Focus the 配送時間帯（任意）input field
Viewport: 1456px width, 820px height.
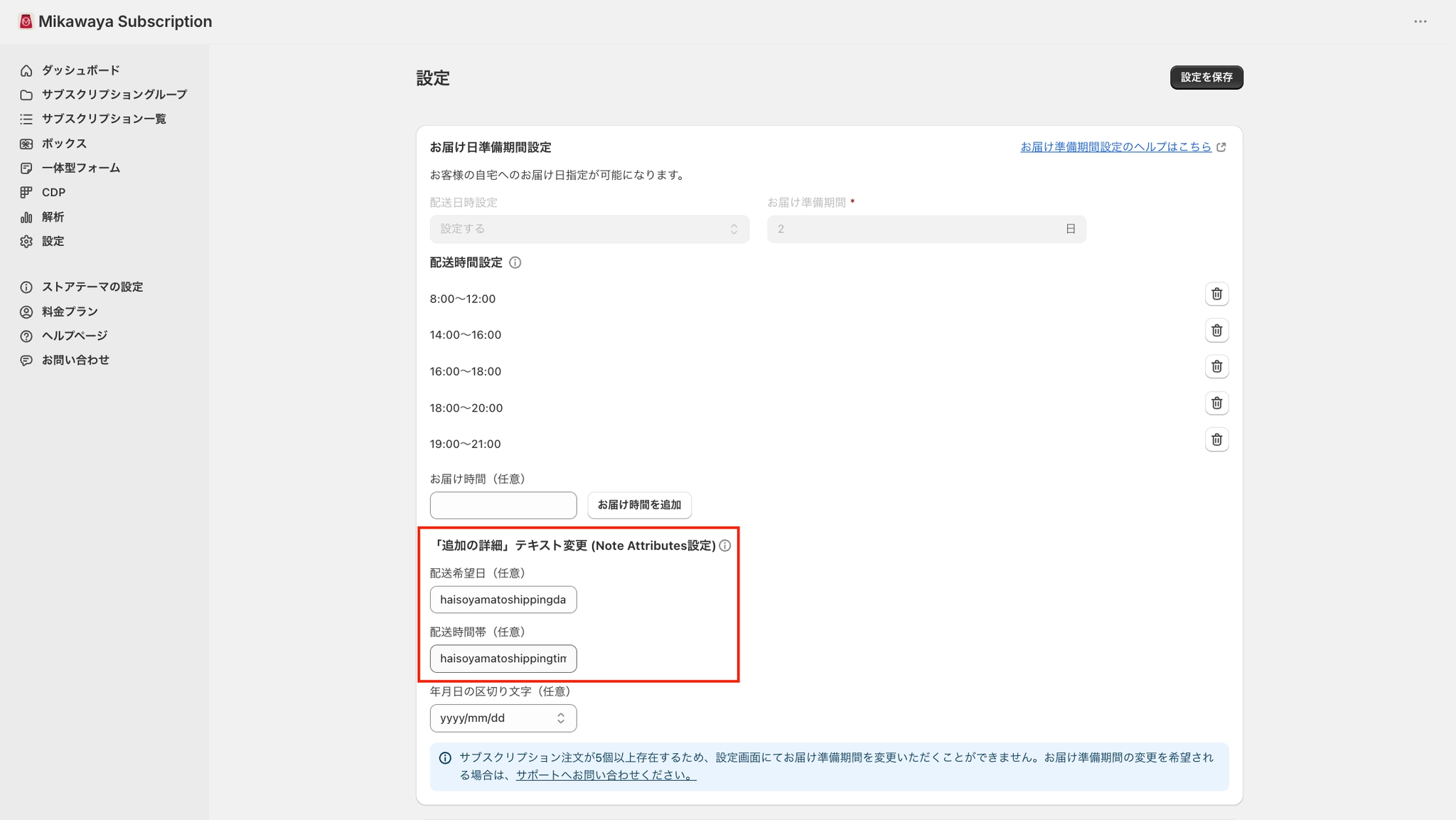[x=503, y=659]
